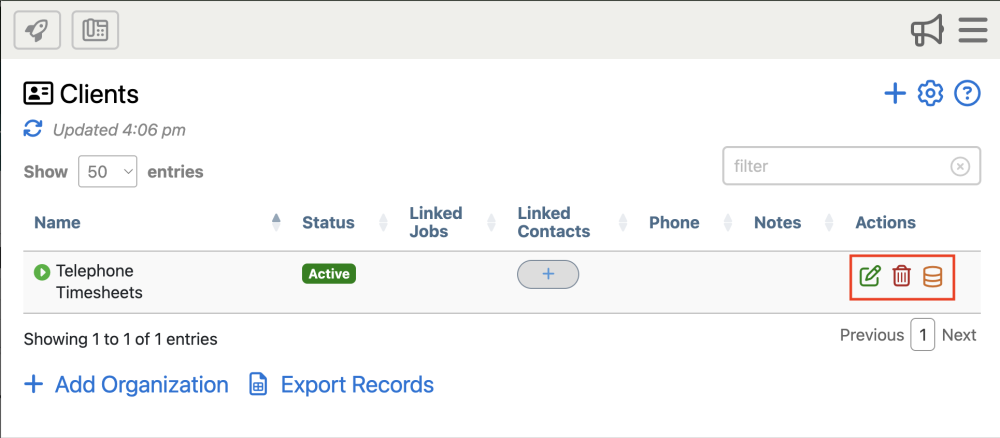The image size is (1000, 438).
Task: Click the plus icon to add client
Action: pos(895,94)
